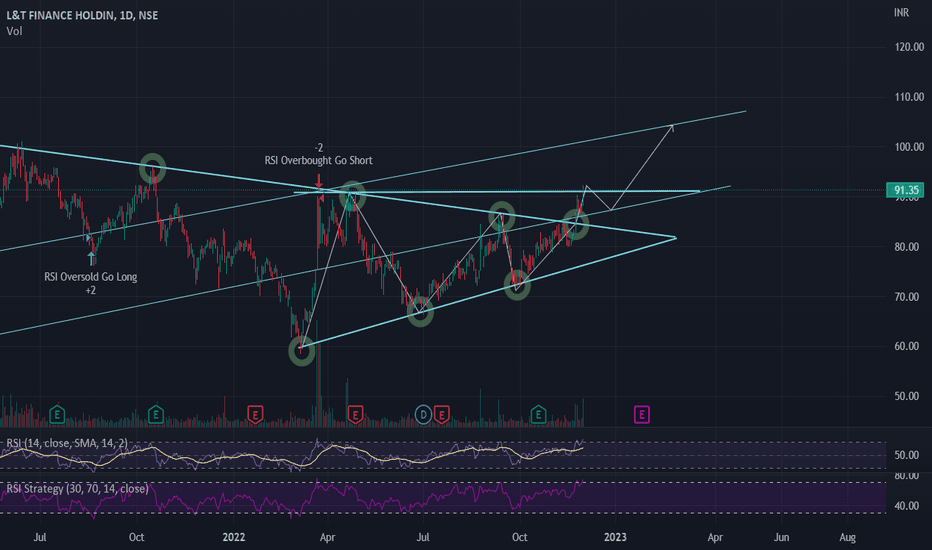The image size is (932, 550).
Task: Select the arrowhead of the projected upward move
Action: point(672,127)
